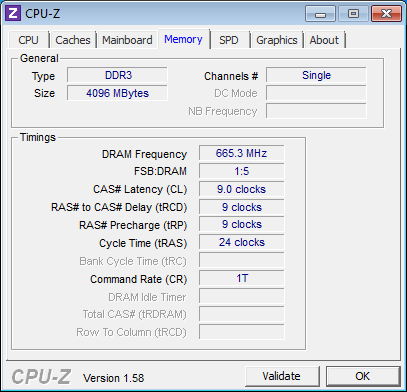Click the CPU-Z purple logo icon
Screen dimensions: 407x392
click(x=13, y=13)
